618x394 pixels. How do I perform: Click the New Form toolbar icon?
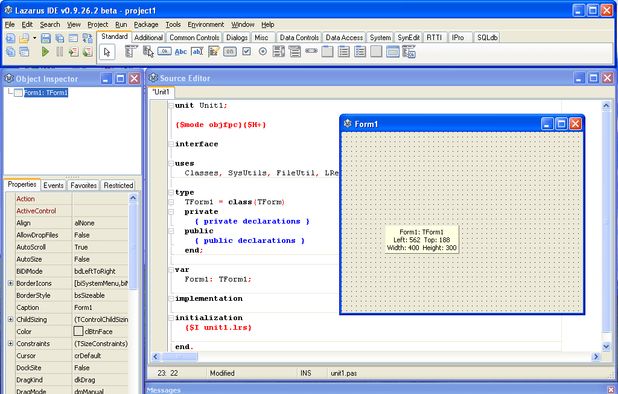[x=73, y=38]
